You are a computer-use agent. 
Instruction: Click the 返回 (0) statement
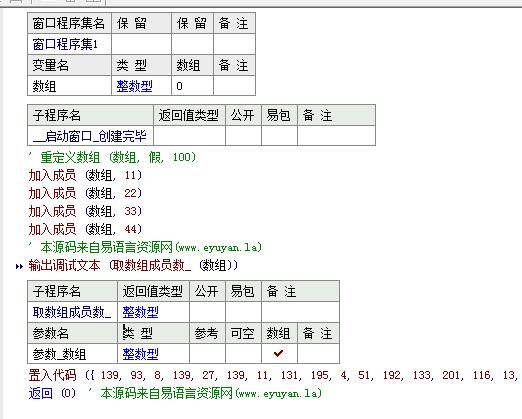[x=52, y=393]
